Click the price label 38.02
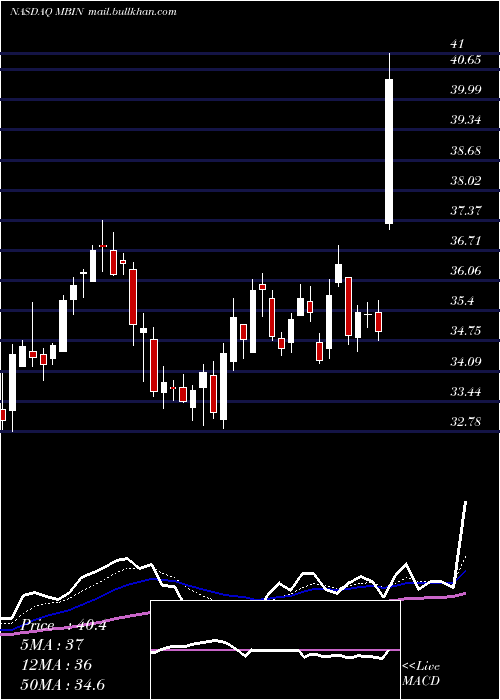Screen dimensions: 500x700 (466, 180)
